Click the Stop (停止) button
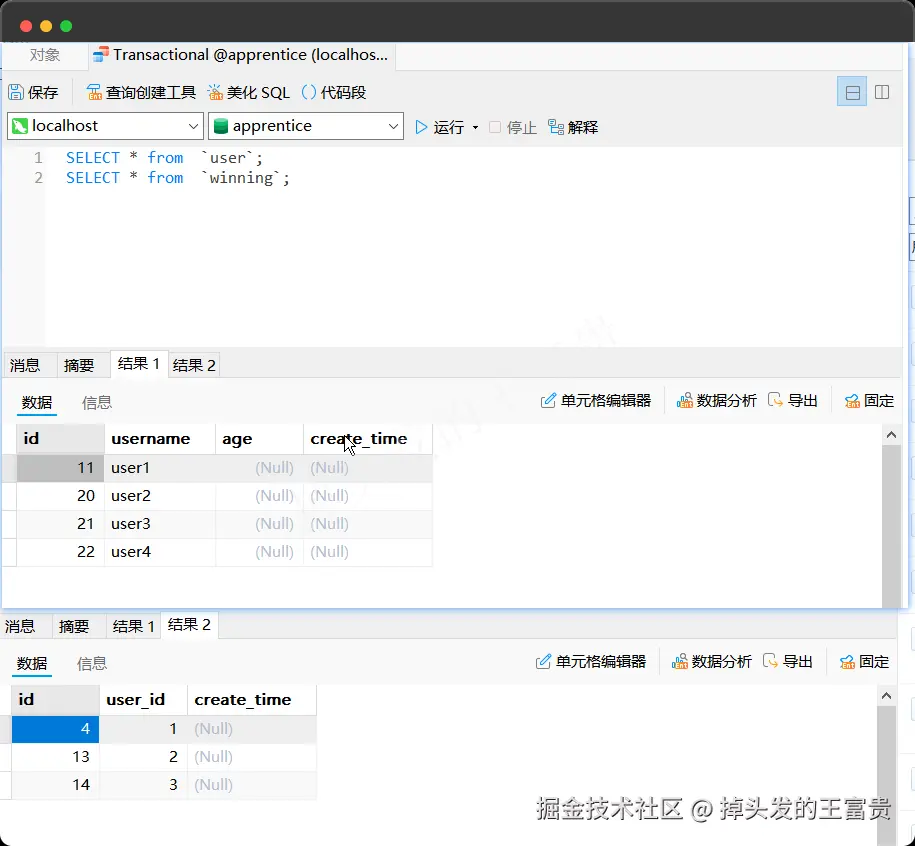Screen dimensions: 915x846 tap(513, 127)
